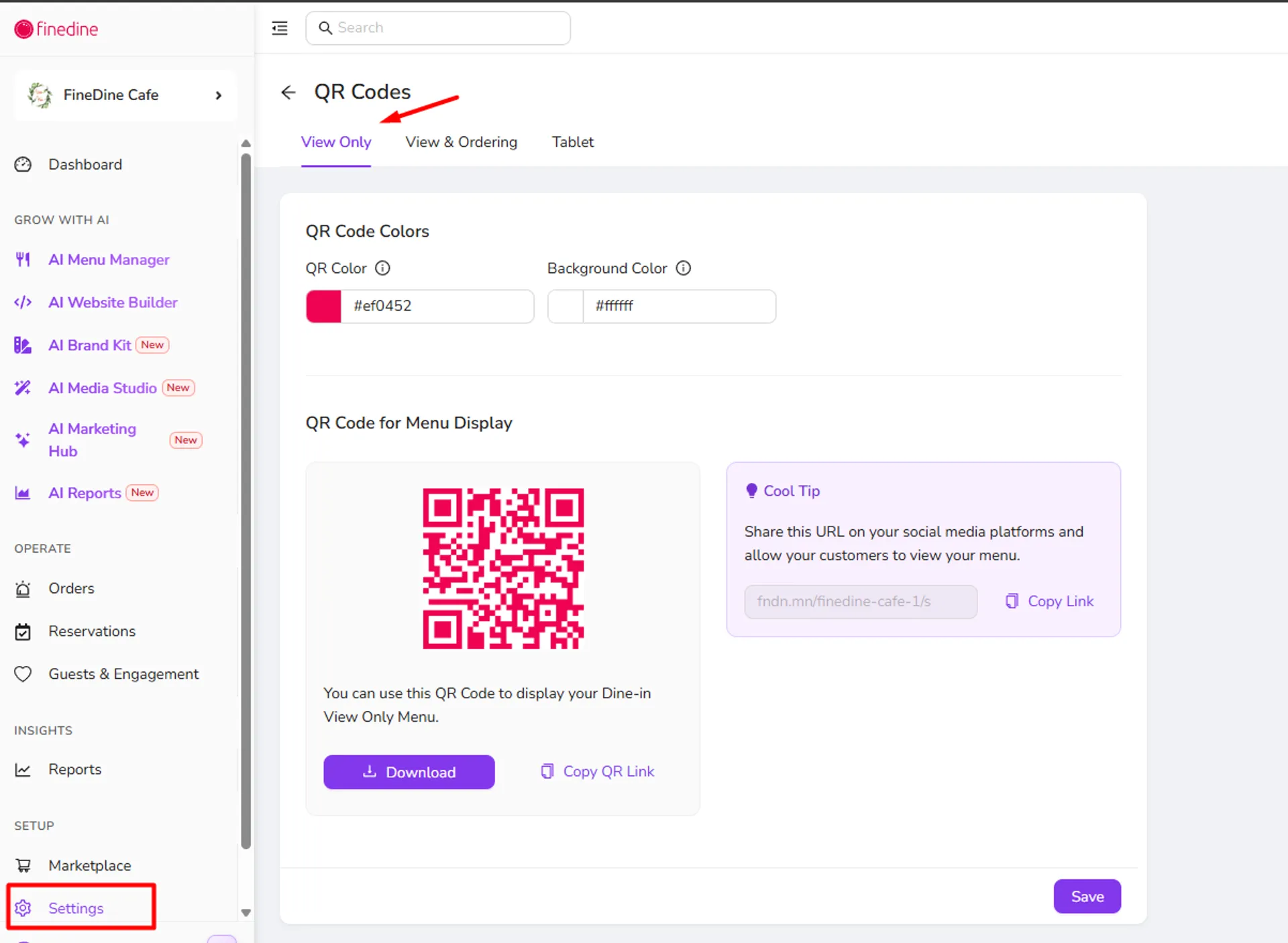The width and height of the screenshot is (1288, 943).
Task: Go to Guests & Engagement
Action: coord(123,674)
